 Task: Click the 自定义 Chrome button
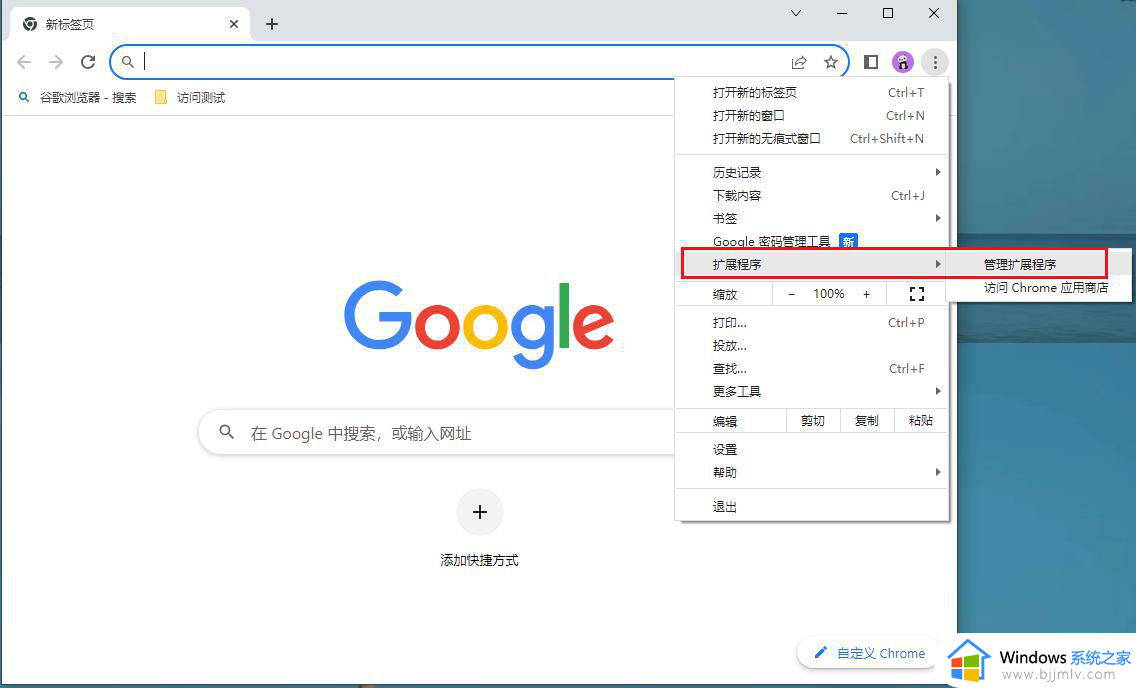[x=869, y=653]
